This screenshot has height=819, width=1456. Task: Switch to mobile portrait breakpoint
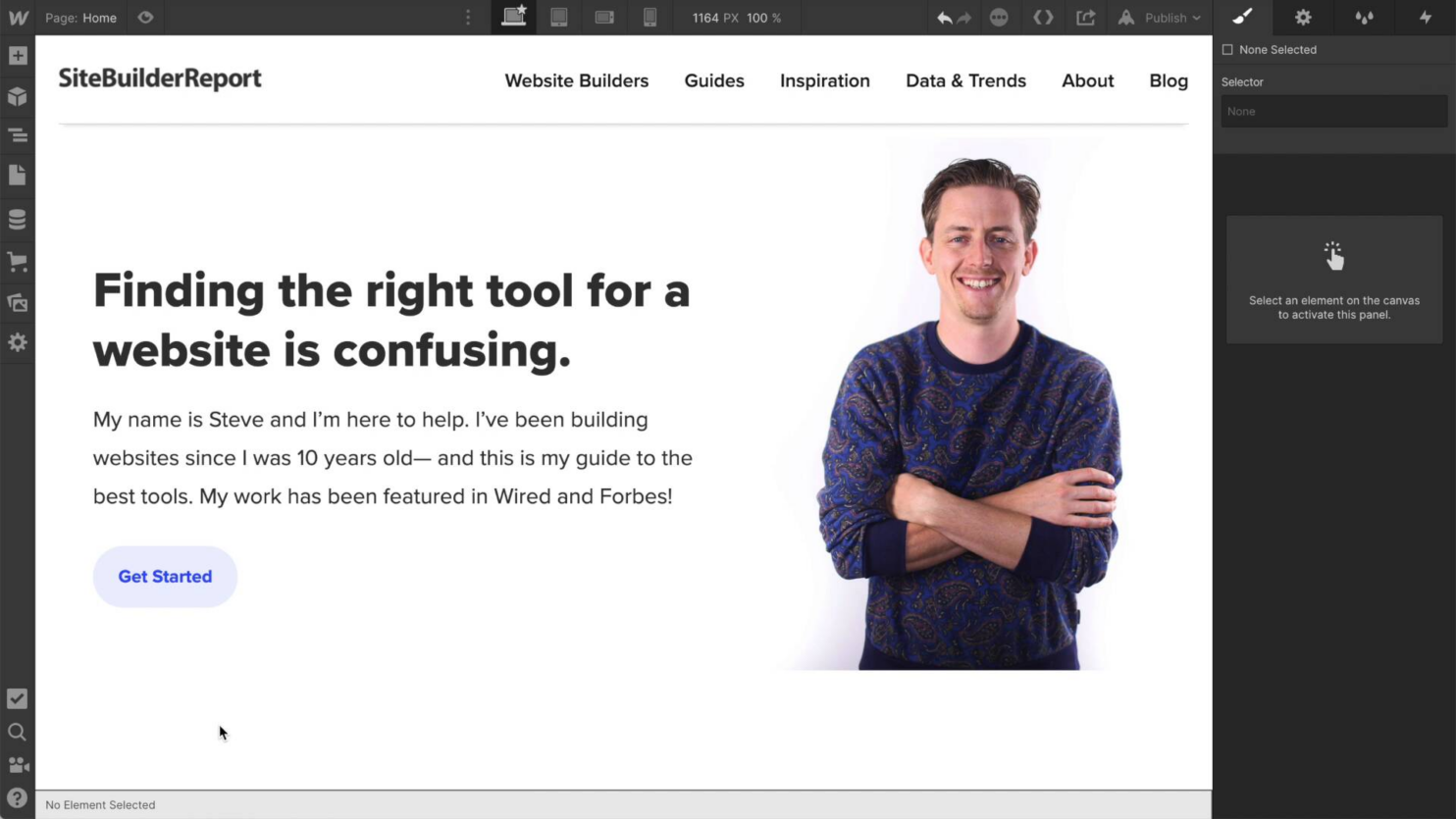(650, 18)
